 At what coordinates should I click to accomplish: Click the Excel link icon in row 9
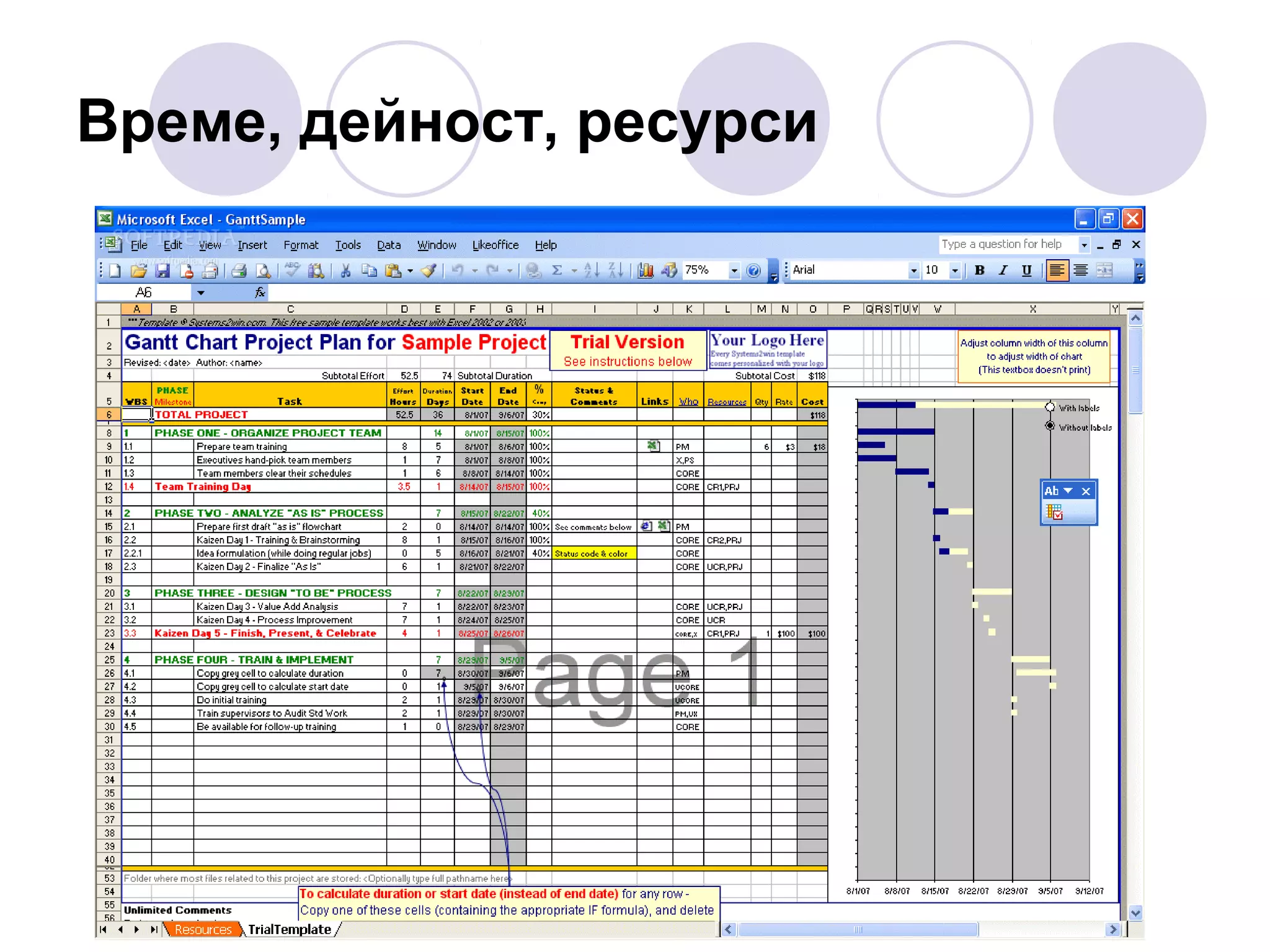click(x=653, y=446)
